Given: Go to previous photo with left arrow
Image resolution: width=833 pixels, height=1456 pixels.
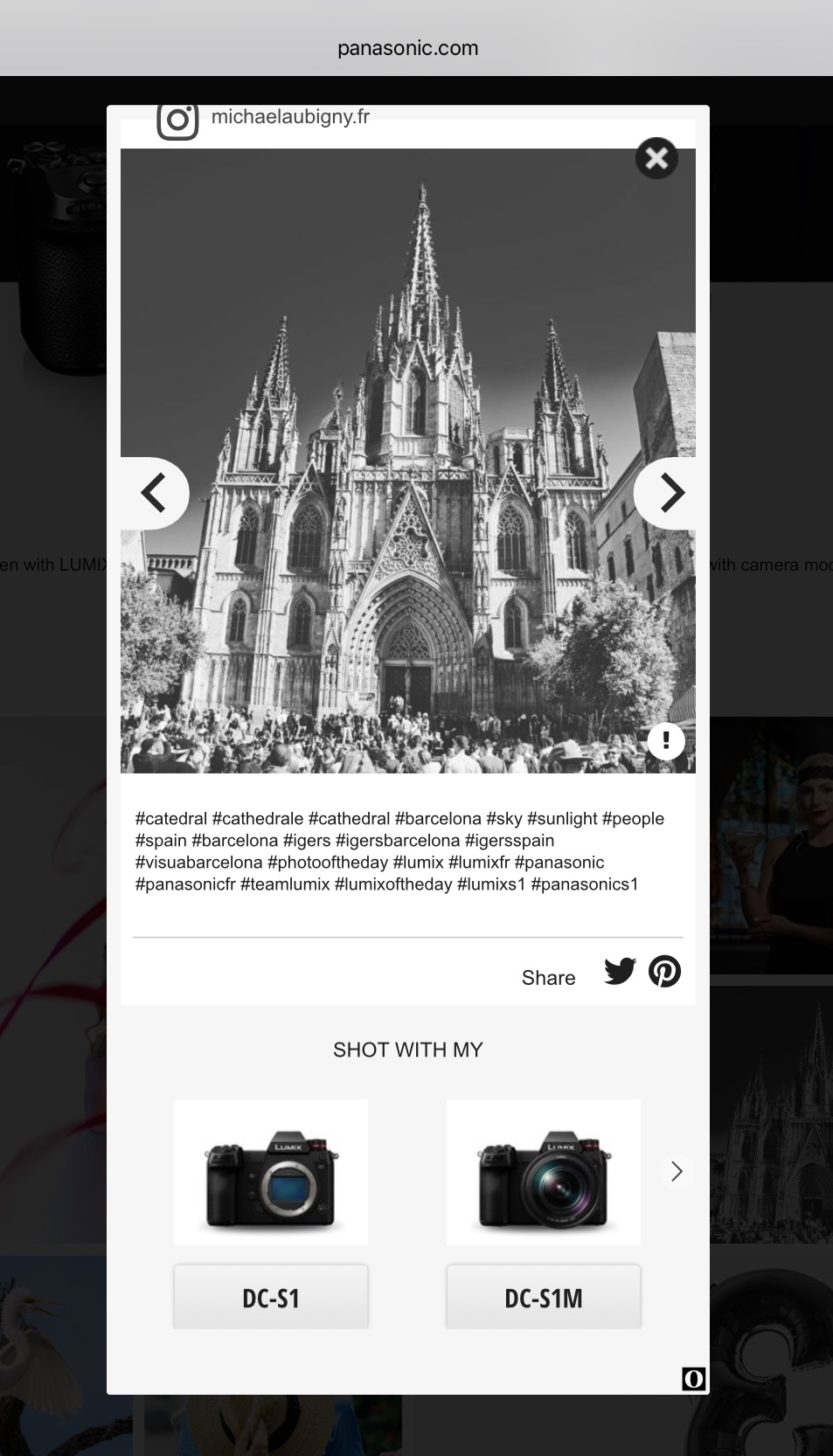Looking at the screenshot, I should click(155, 493).
